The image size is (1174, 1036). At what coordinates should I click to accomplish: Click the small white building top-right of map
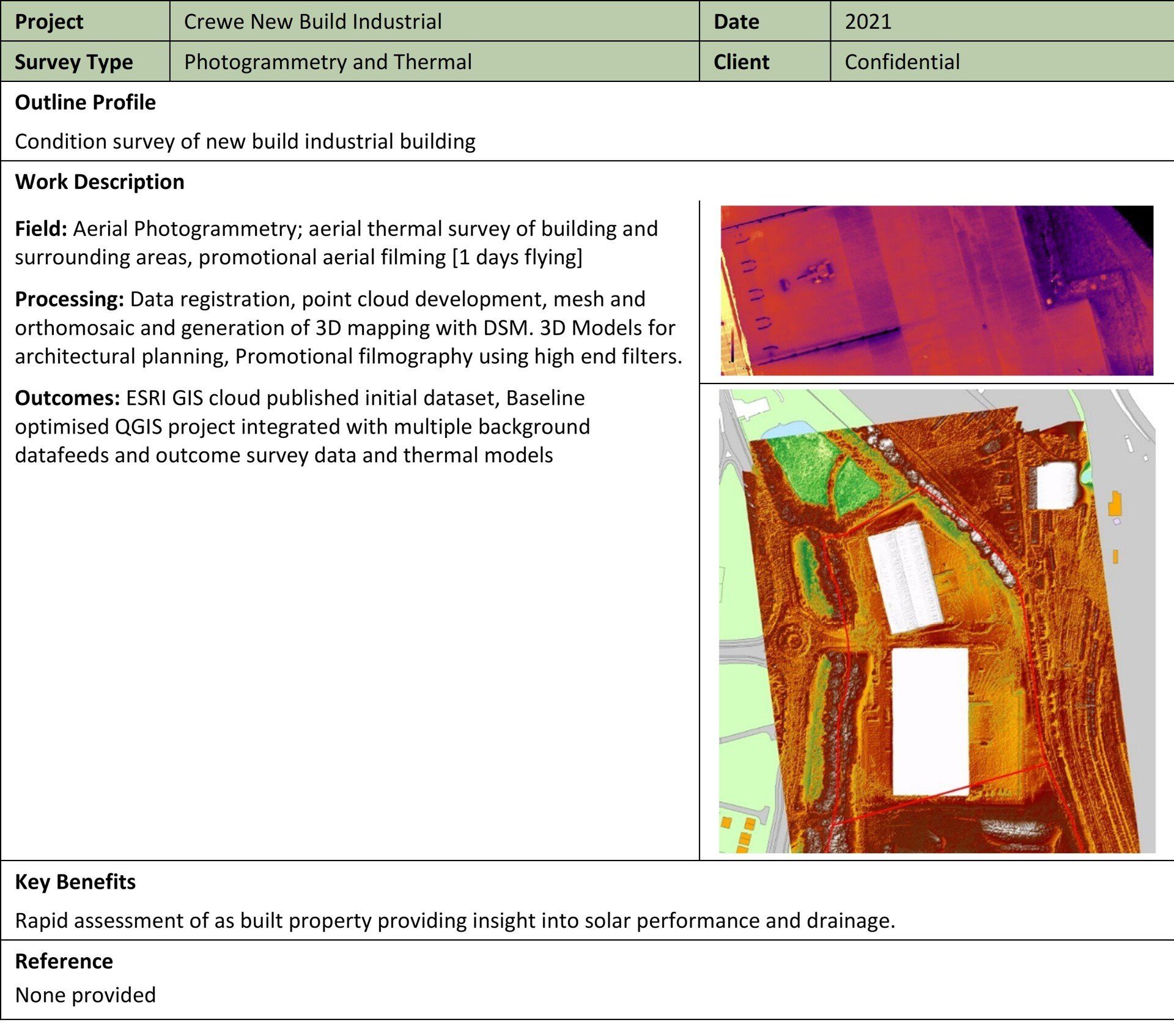[1057, 486]
